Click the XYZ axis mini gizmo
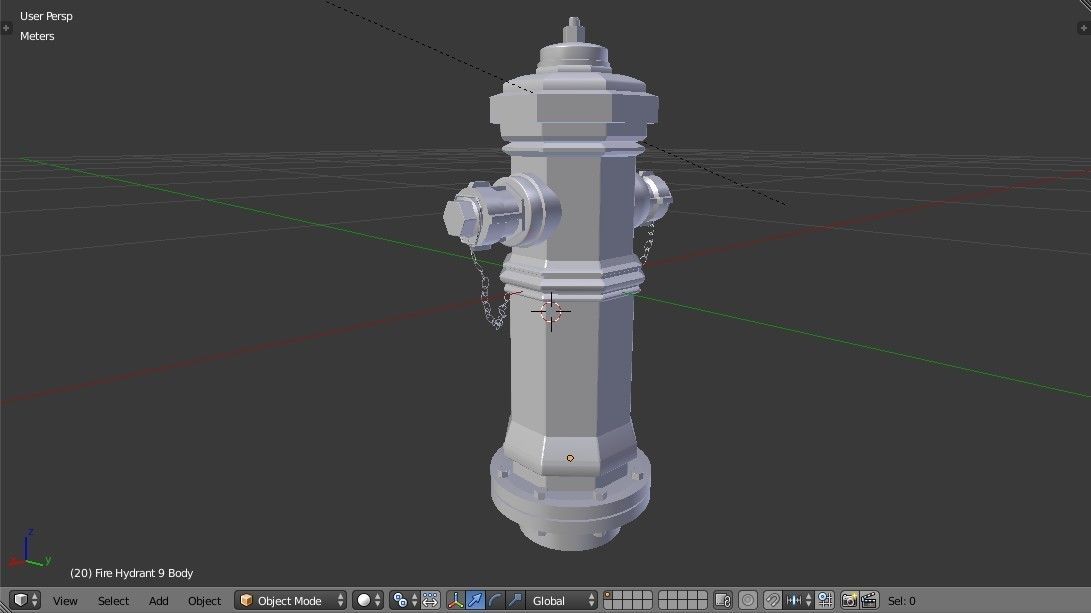1091x613 pixels. pyautogui.click(x=29, y=548)
